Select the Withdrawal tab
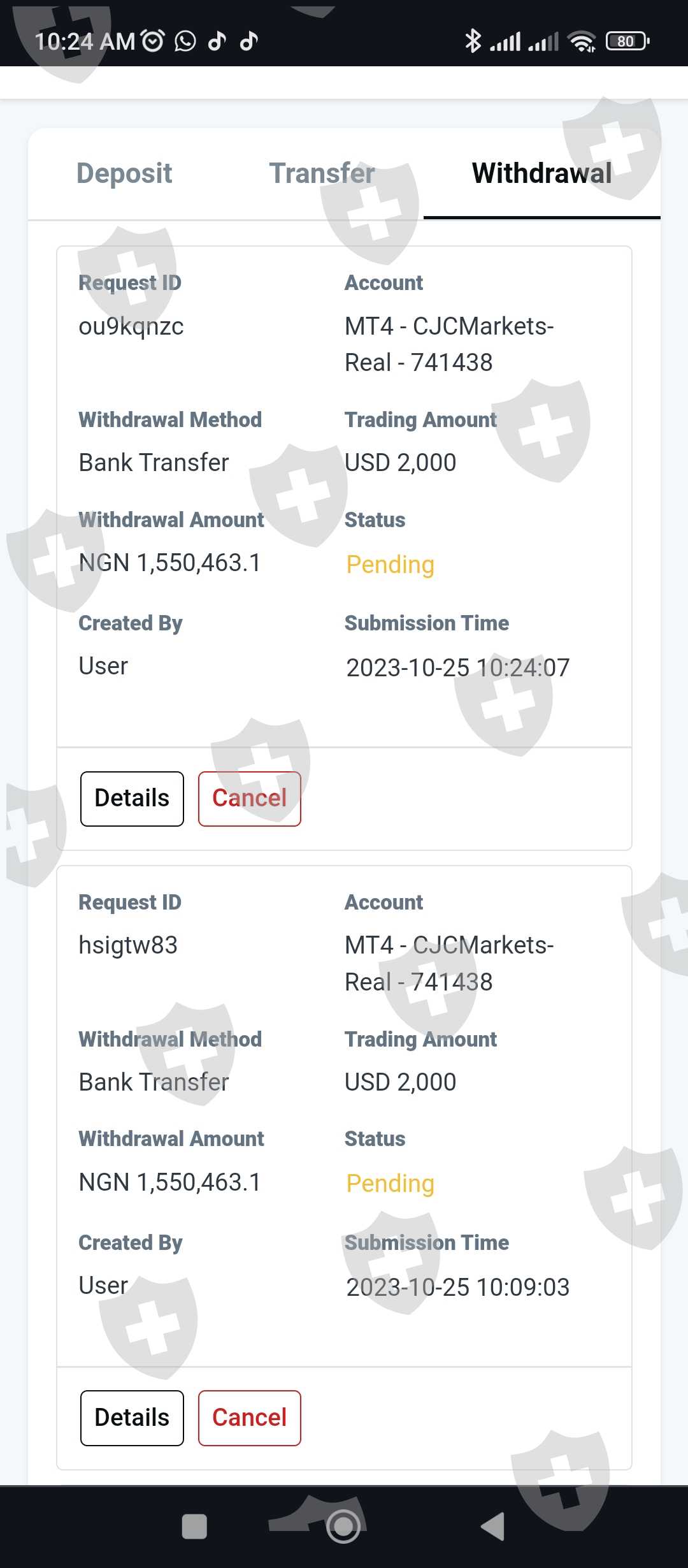Screen dimensions: 688x1568 click(541, 173)
